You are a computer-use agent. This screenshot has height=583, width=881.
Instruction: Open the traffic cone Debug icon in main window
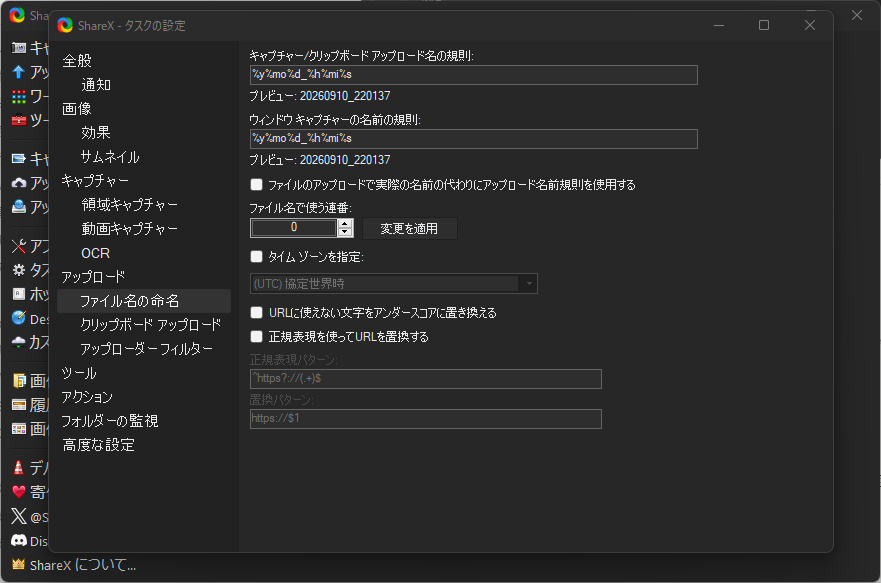[x=19, y=467]
